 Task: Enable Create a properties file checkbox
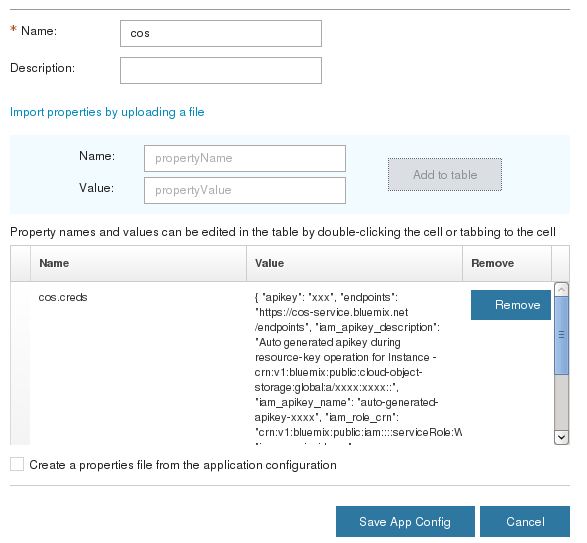coord(17,464)
